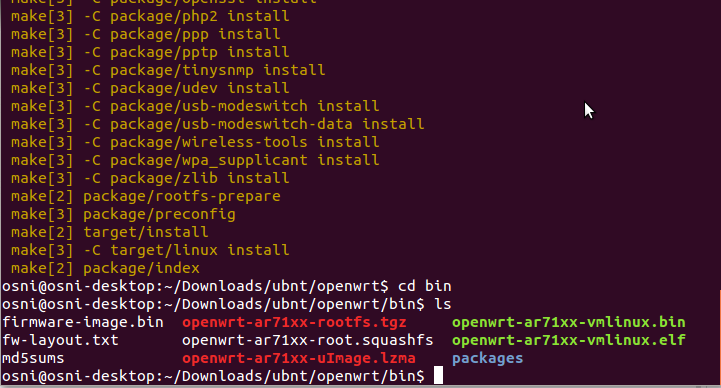Click openwrt-ar71xx-root.squashfs file name
This screenshot has height=388, width=721.
pos(308,340)
